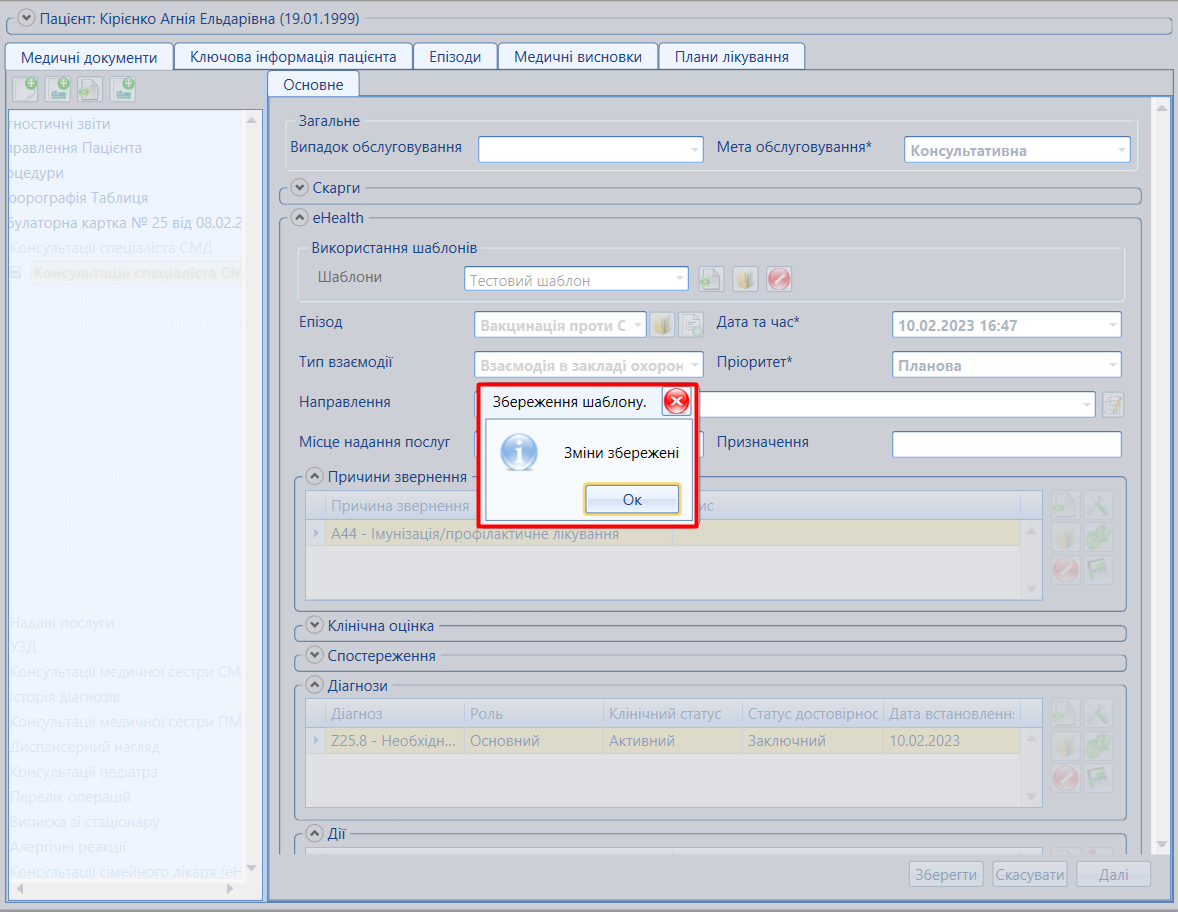Click the create episode icon next to Епізод
Viewport: 1178px width, 912px height.
pyautogui.click(x=691, y=325)
